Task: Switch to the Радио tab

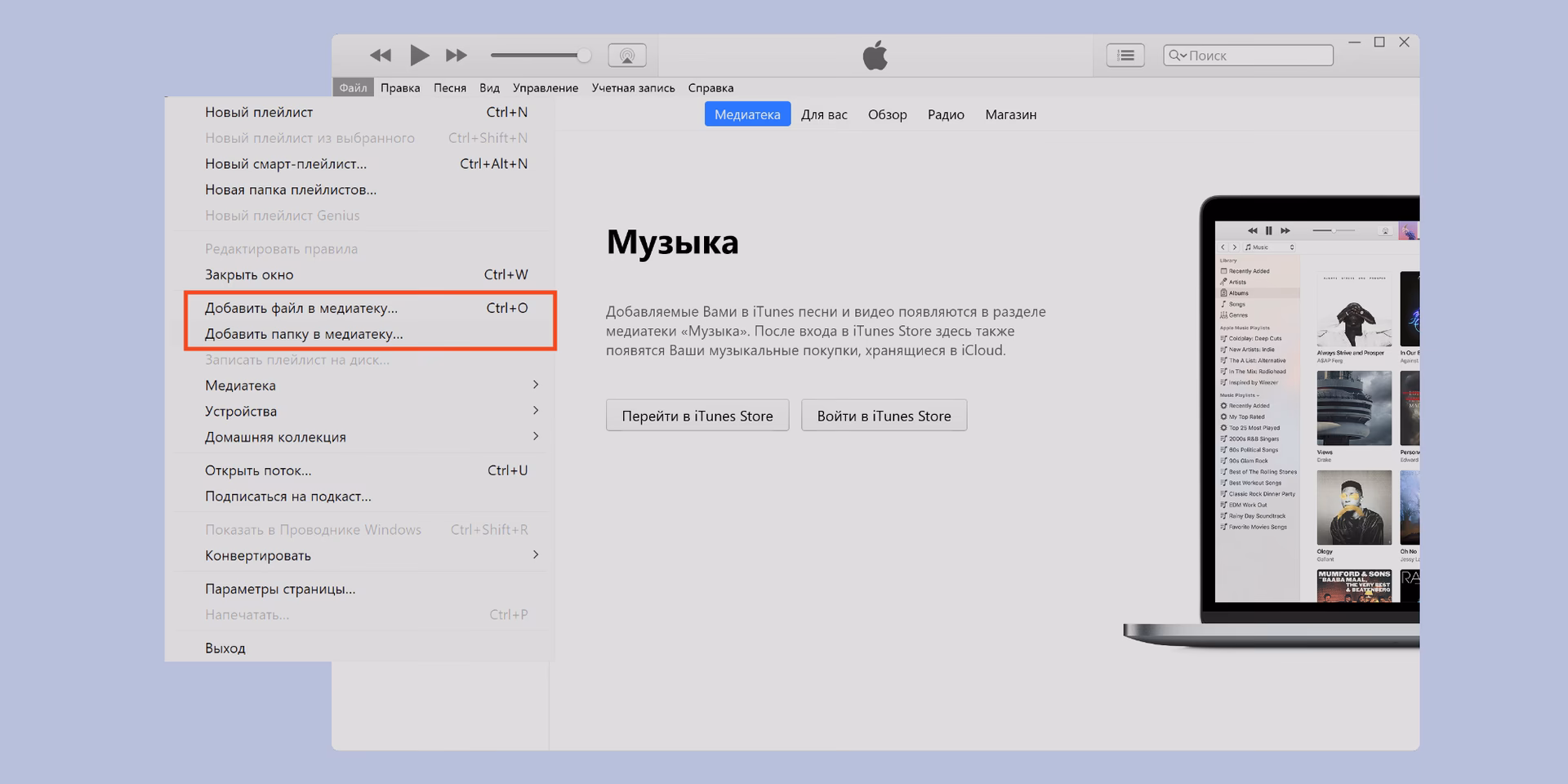Action: (946, 114)
